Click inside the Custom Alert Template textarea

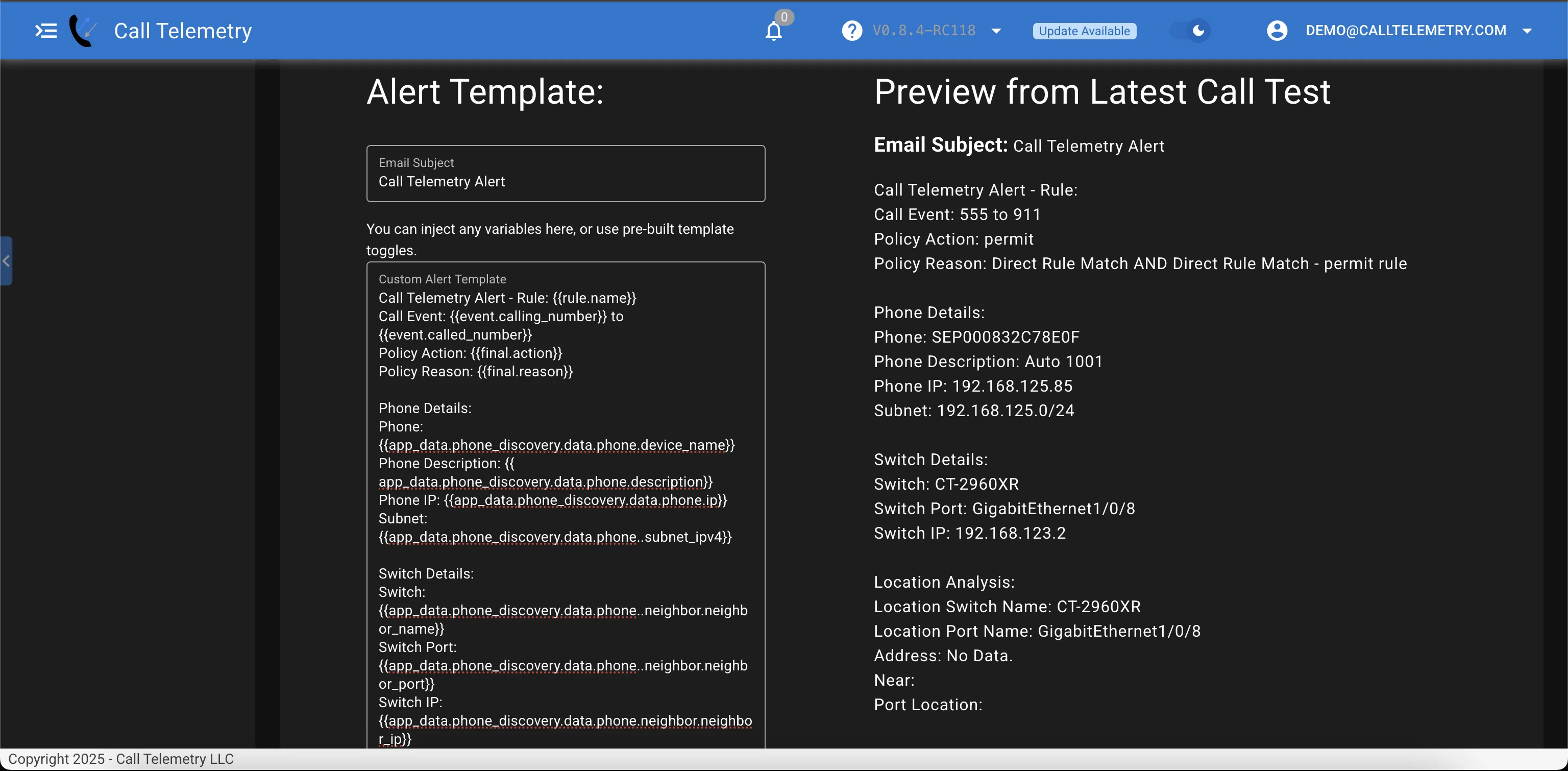click(x=566, y=505)
